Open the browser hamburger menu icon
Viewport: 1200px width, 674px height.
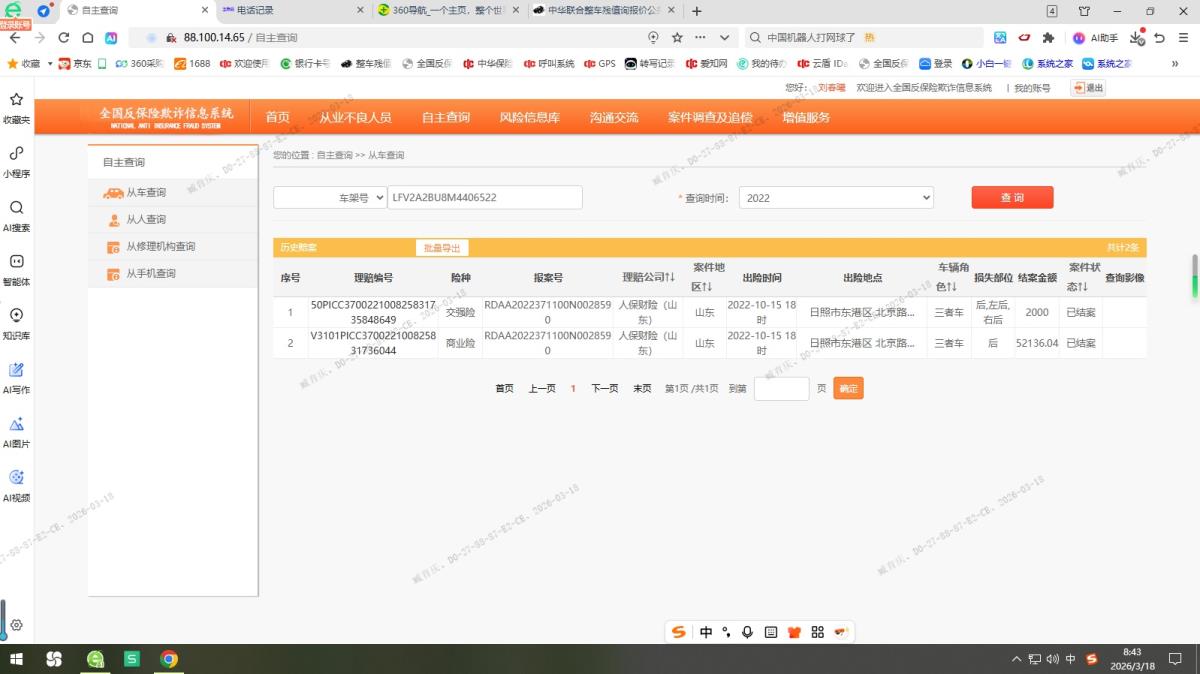pos(1183,37)
